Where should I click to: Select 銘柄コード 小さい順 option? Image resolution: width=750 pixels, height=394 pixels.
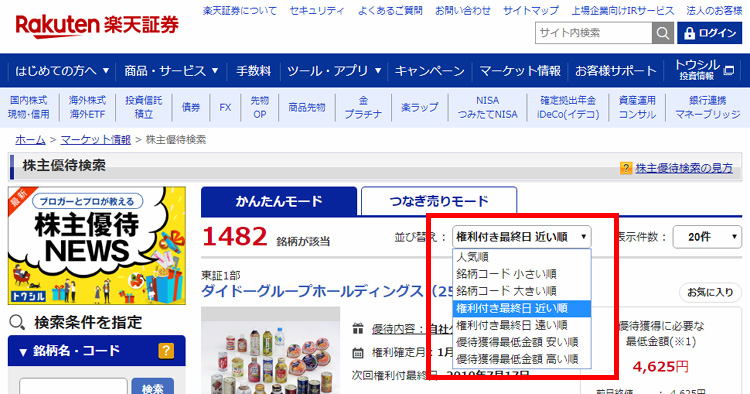coord(521,274)
